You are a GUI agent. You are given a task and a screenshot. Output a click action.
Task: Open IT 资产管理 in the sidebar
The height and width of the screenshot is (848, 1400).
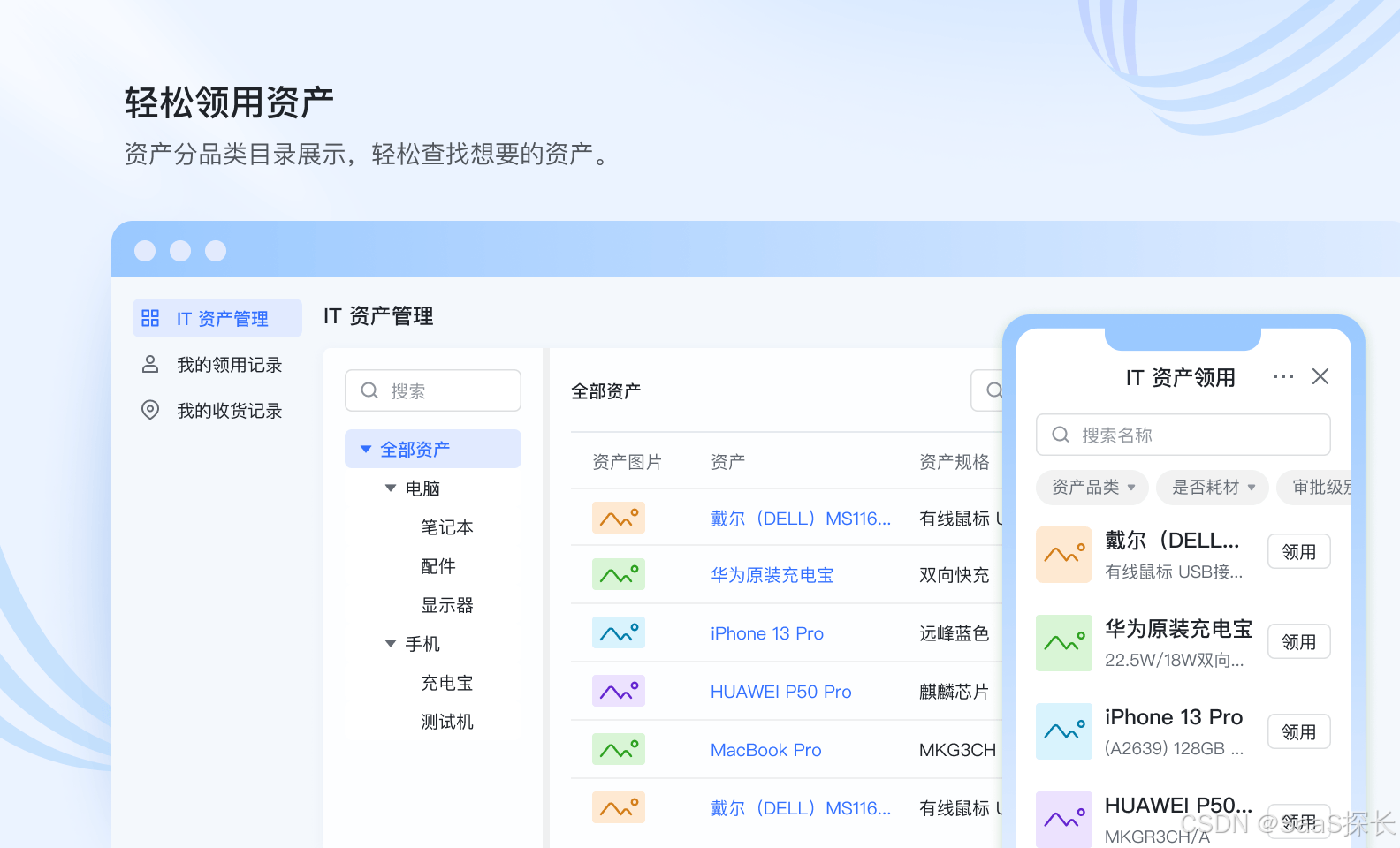(x=217, y=318)
